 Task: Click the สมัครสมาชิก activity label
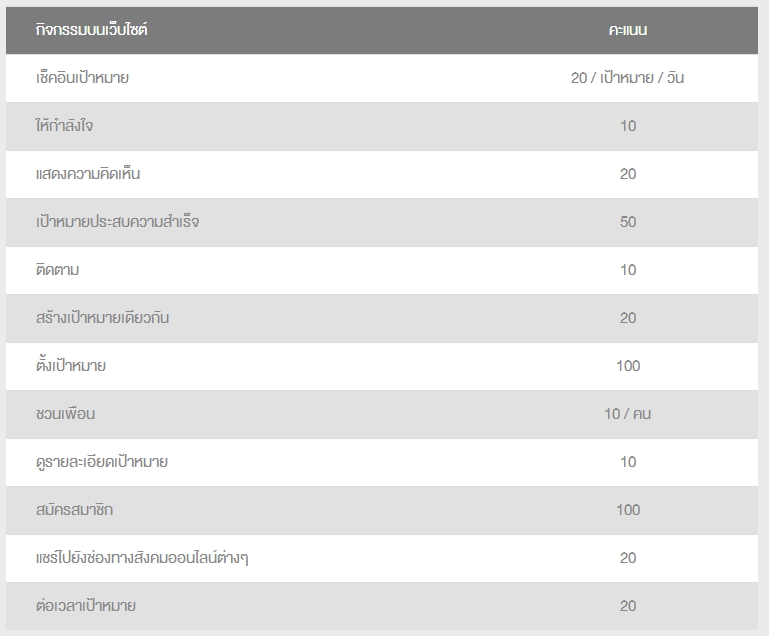point(74,509)
